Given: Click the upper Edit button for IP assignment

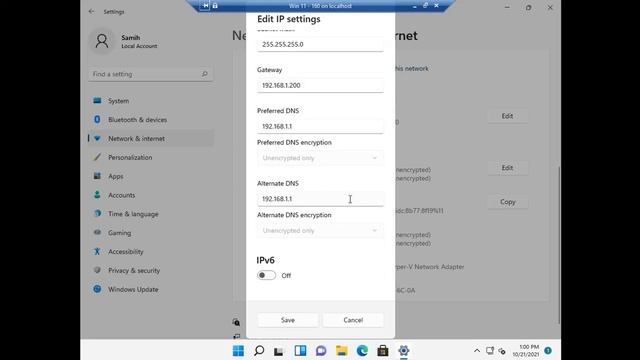Looking at the screenshot, I should (507, 116).
